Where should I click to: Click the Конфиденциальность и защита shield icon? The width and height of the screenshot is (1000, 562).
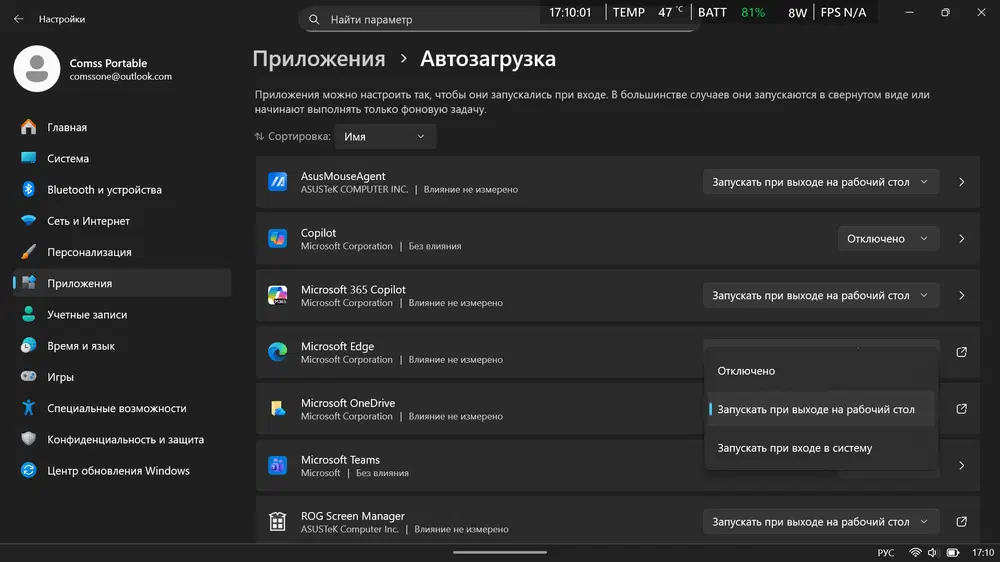click(x=28, y=439)
